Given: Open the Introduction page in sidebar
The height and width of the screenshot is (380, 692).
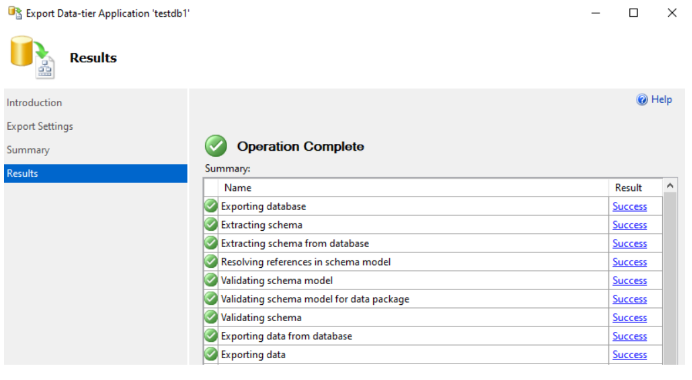Looking at the screenshot, I should [34, 102].
